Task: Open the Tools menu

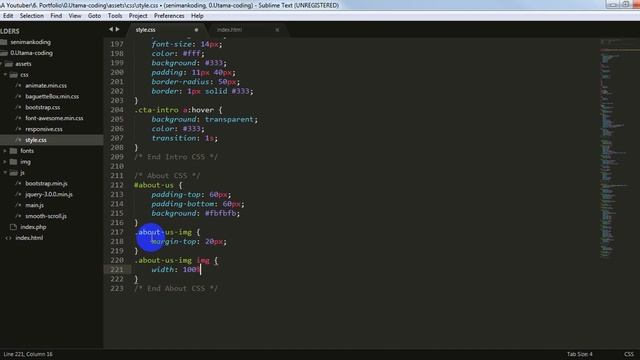Action: tap(115, 16)
